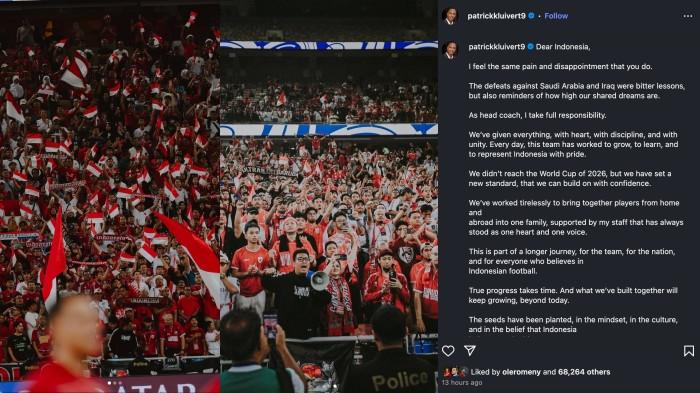This screenshot has height=393, width=700.
Task: Click the verified badge next to caption username
Action: point(530,46)
